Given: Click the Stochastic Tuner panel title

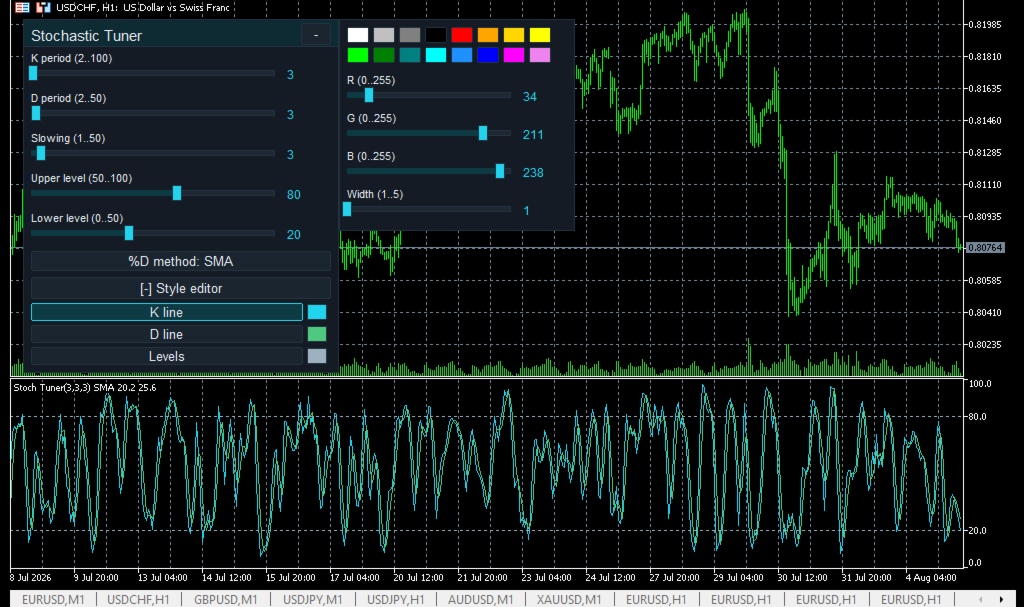Looking at the screenshot, I should 86,36.
